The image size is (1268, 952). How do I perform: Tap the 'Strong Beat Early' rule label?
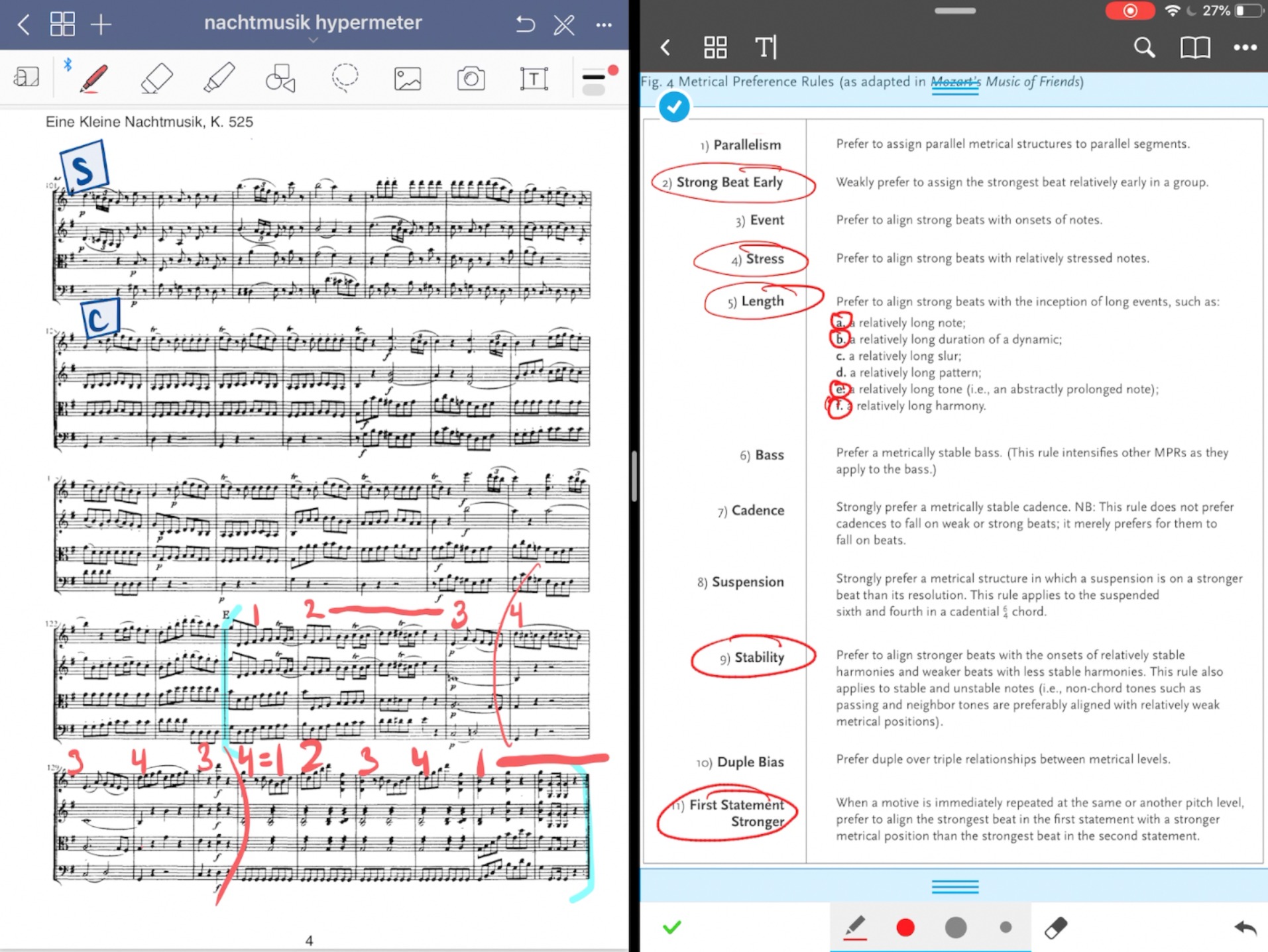click(x=729, y=182)
